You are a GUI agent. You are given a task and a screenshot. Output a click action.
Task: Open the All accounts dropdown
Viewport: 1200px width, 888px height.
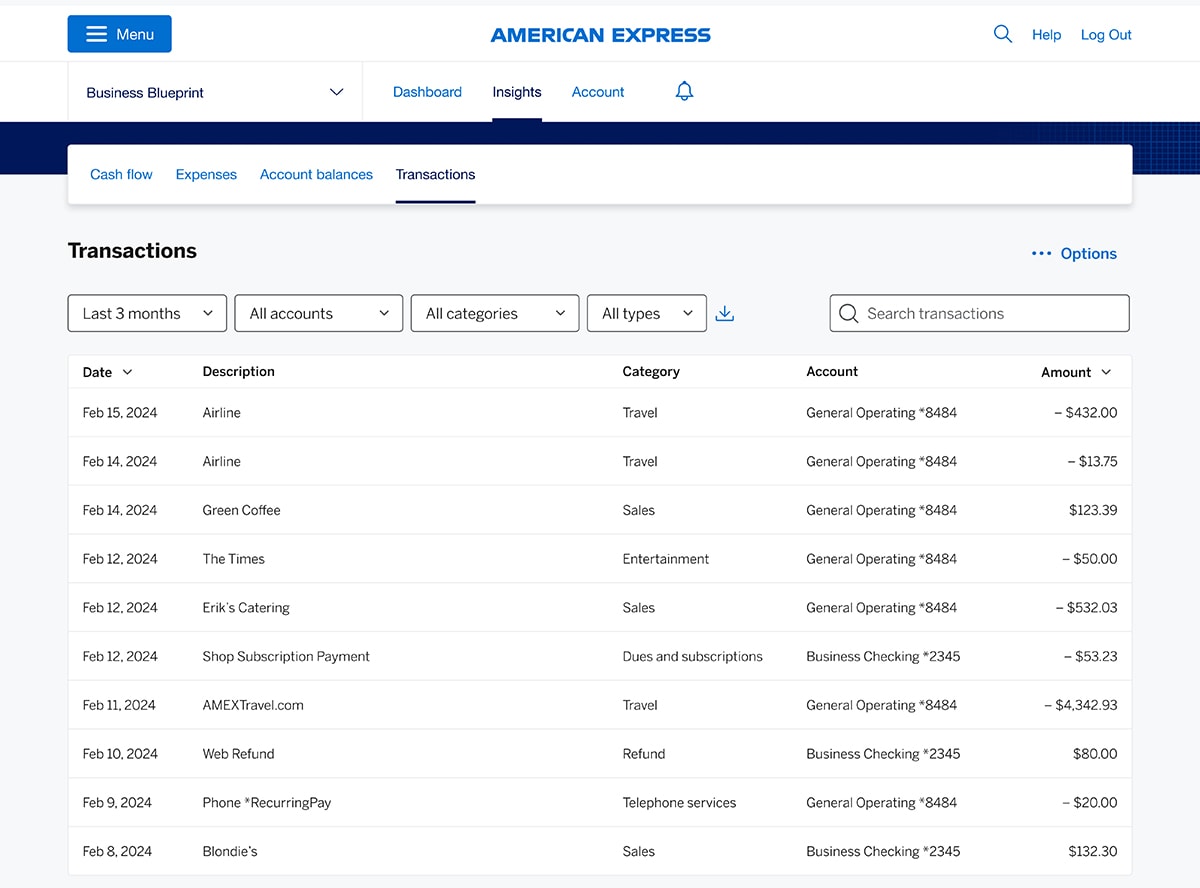(318, 313)
